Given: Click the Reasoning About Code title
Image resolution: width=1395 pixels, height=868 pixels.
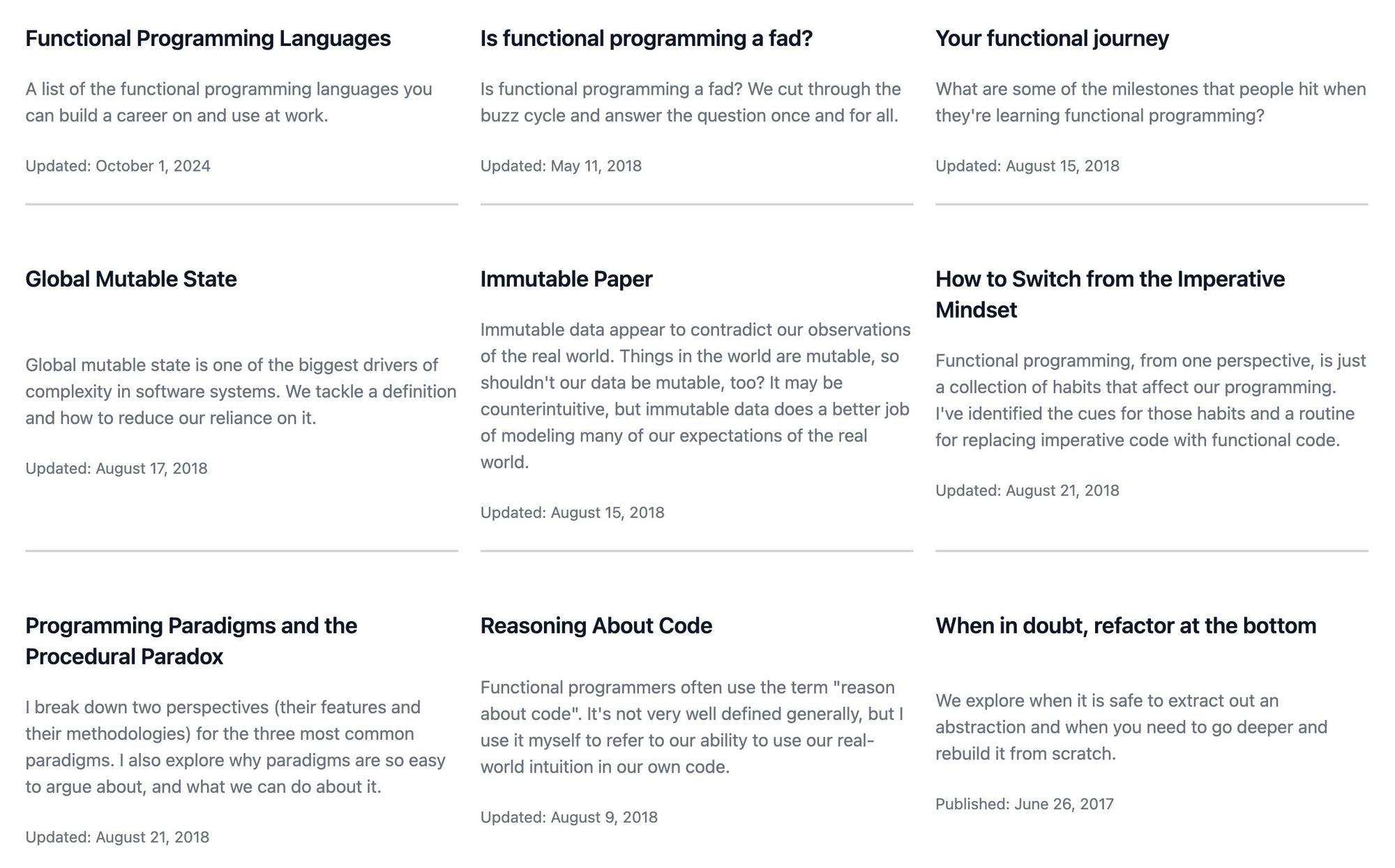Looking at the screenshot, I should click(596, 625).
